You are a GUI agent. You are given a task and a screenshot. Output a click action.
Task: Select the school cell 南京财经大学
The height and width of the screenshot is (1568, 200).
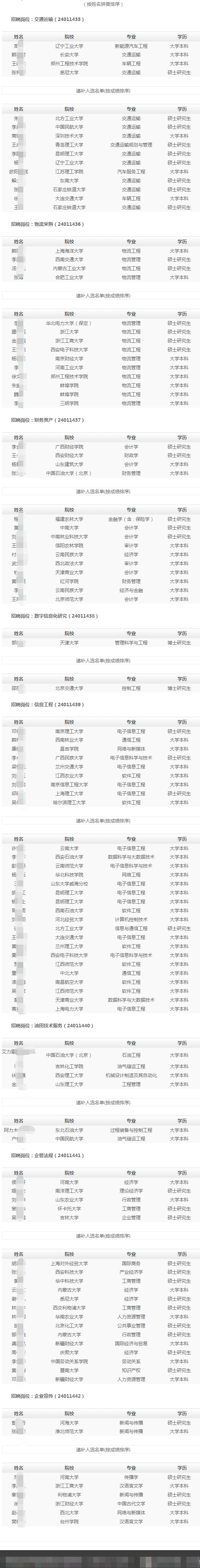coord(69,358)
